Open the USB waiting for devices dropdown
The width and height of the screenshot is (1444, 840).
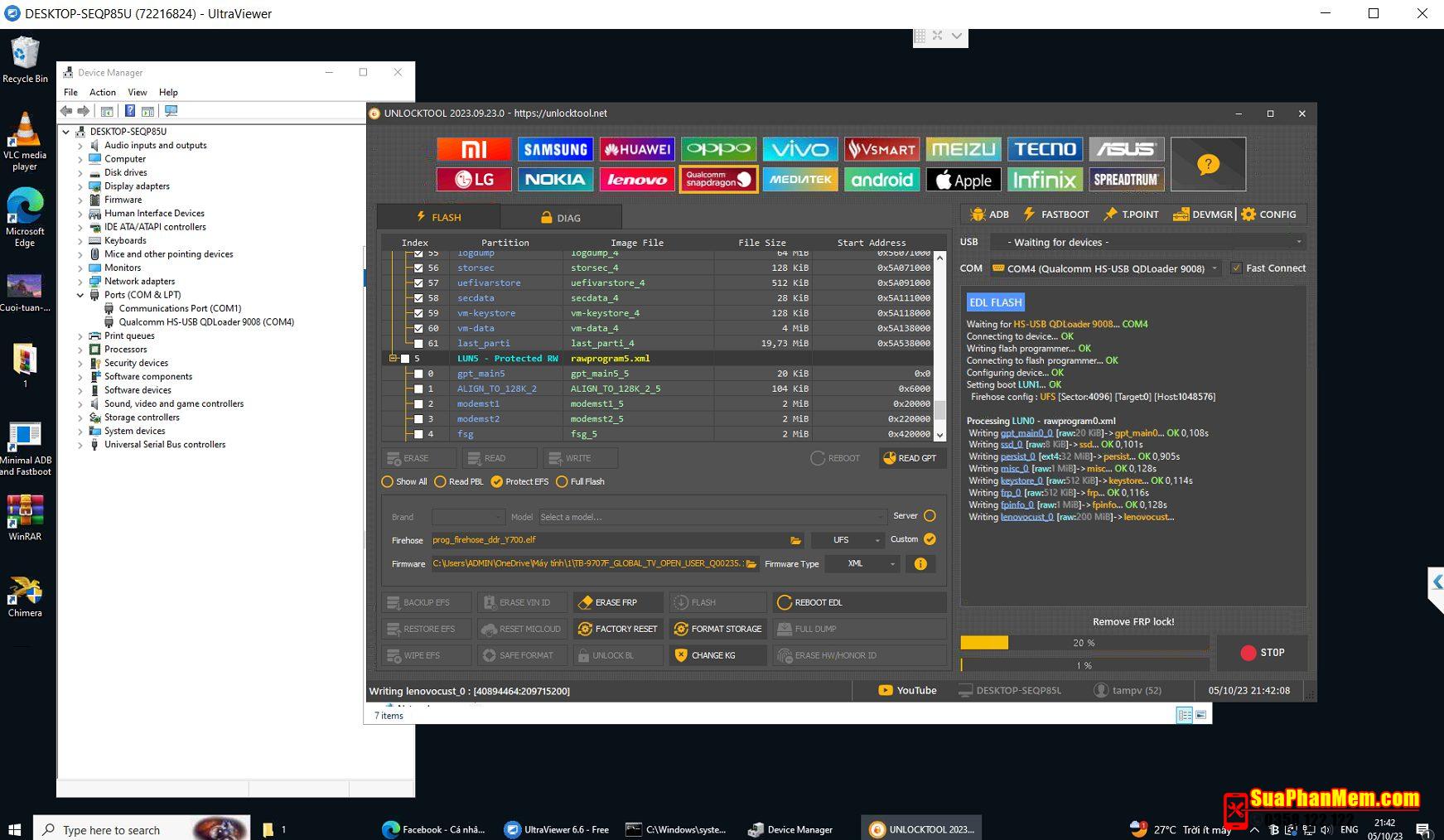pyautogui.click(x=1150, y=242)
